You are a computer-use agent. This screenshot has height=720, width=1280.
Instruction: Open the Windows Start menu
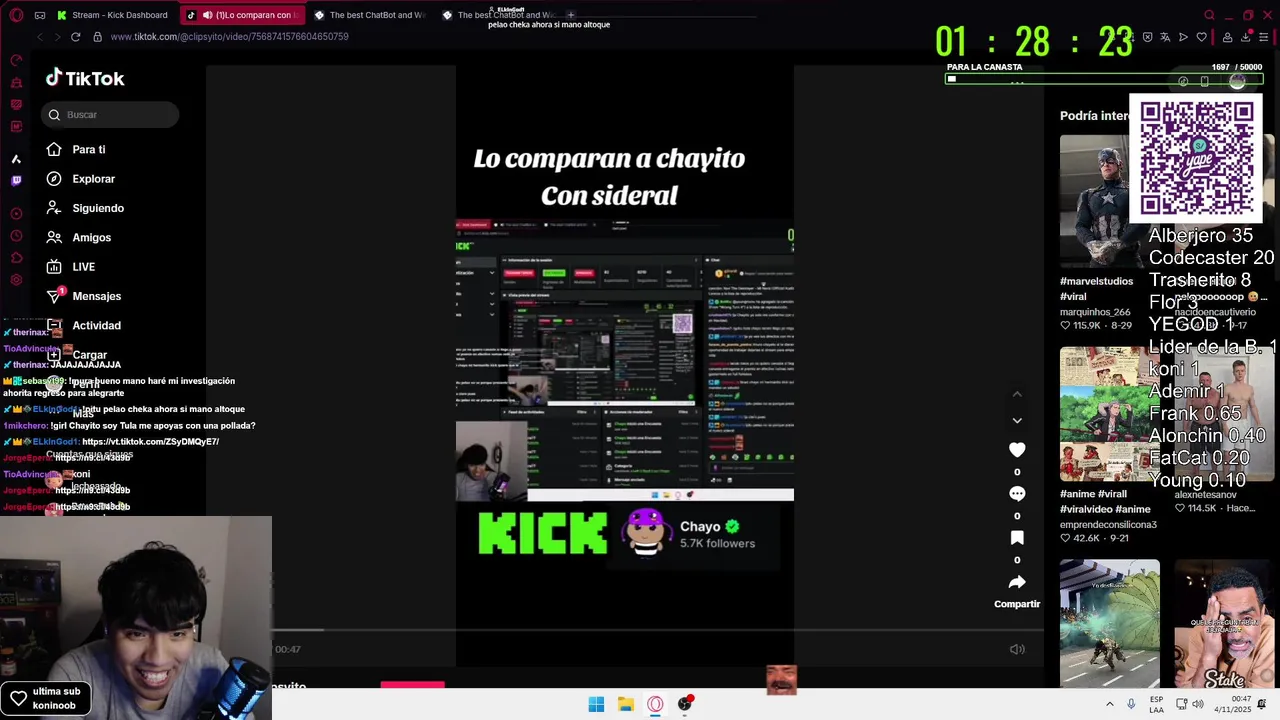pos(596,704)
